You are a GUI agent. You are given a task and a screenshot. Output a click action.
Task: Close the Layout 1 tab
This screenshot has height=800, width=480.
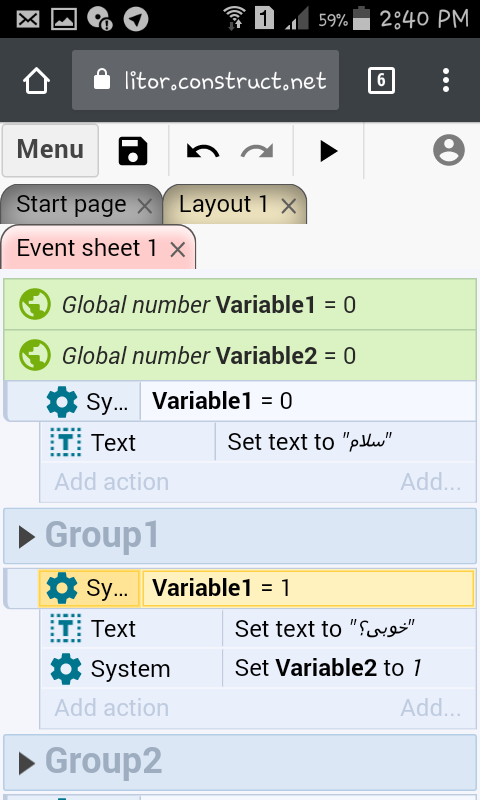[289, 206]
